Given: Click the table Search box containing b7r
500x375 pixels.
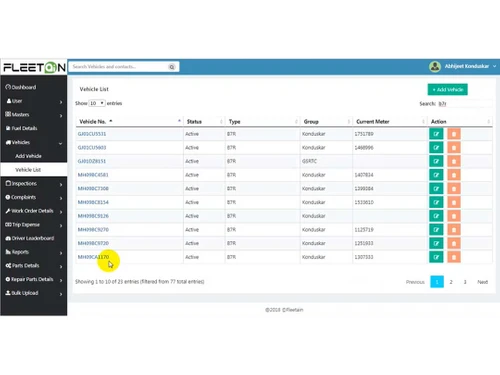Looking at the screenshot, I should (464, 104).
